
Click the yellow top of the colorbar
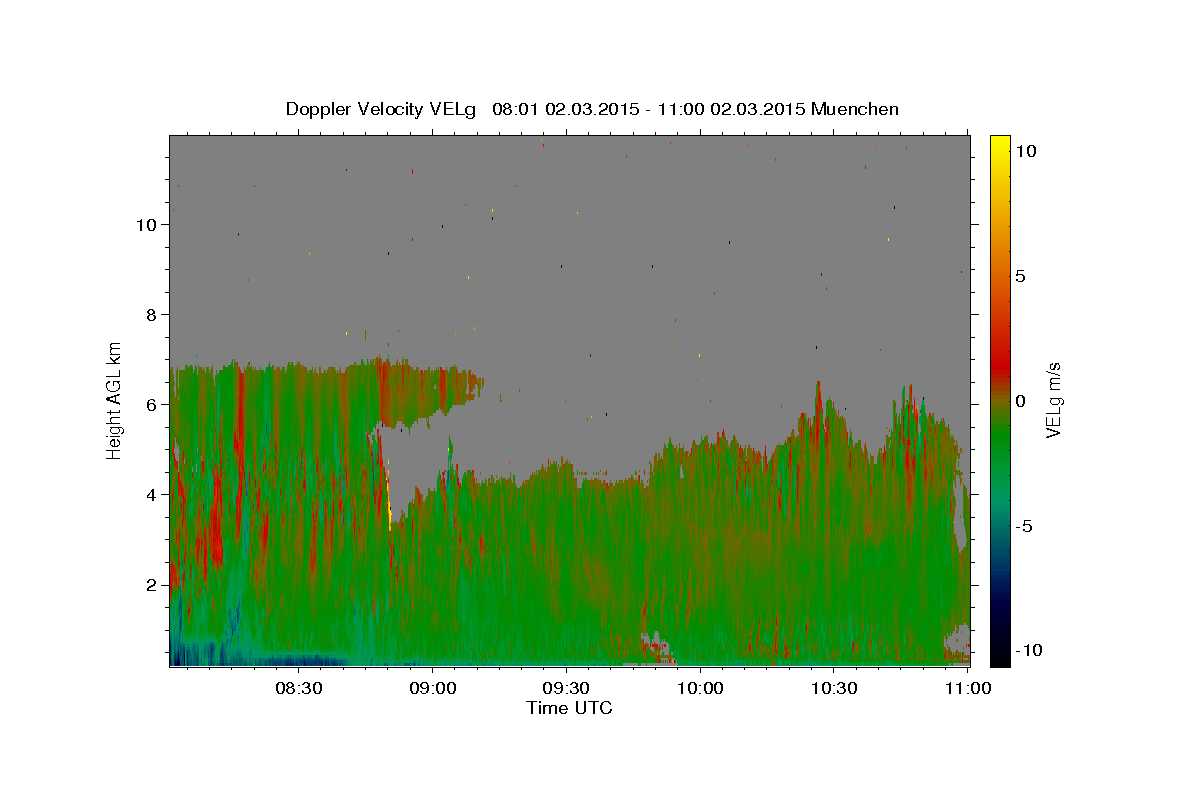tap(999, 145)
